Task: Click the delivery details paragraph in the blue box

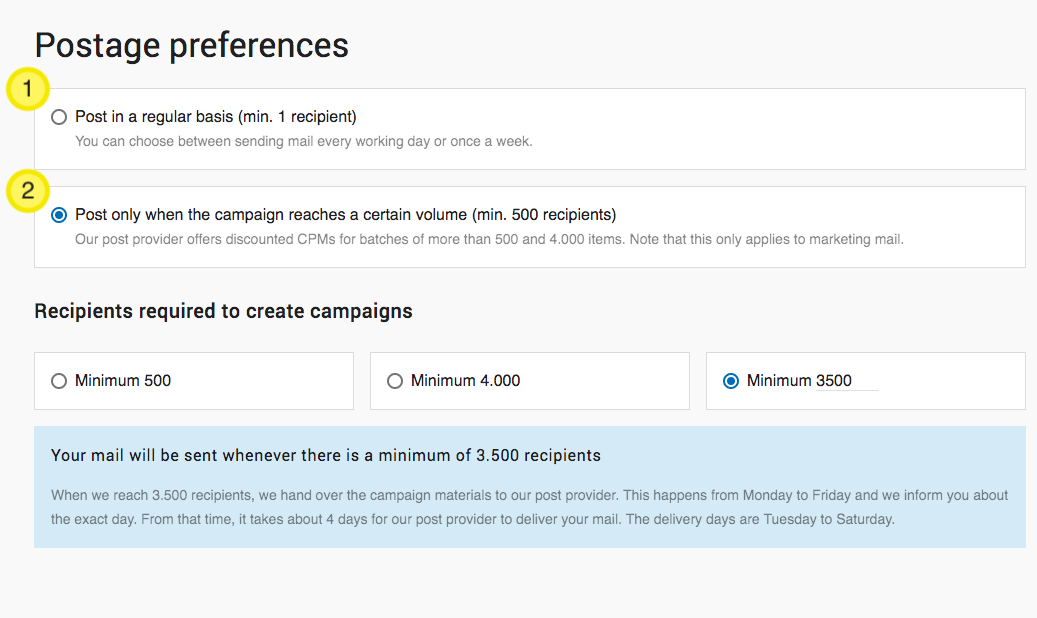Action: (529, 507)
